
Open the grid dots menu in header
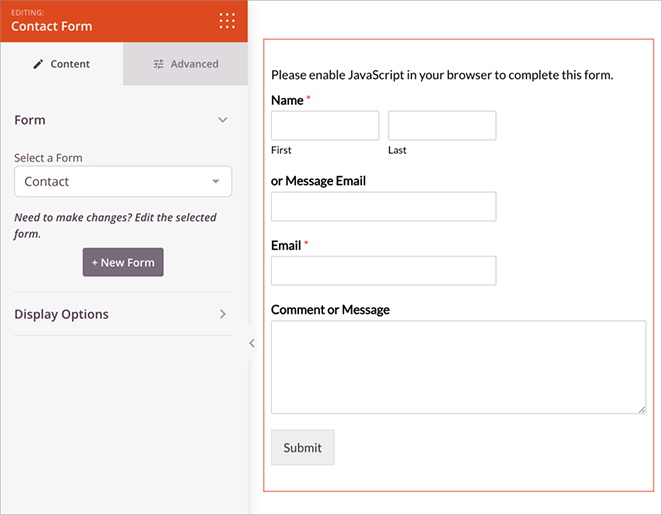pyautogui.click(x=227, y=21)
